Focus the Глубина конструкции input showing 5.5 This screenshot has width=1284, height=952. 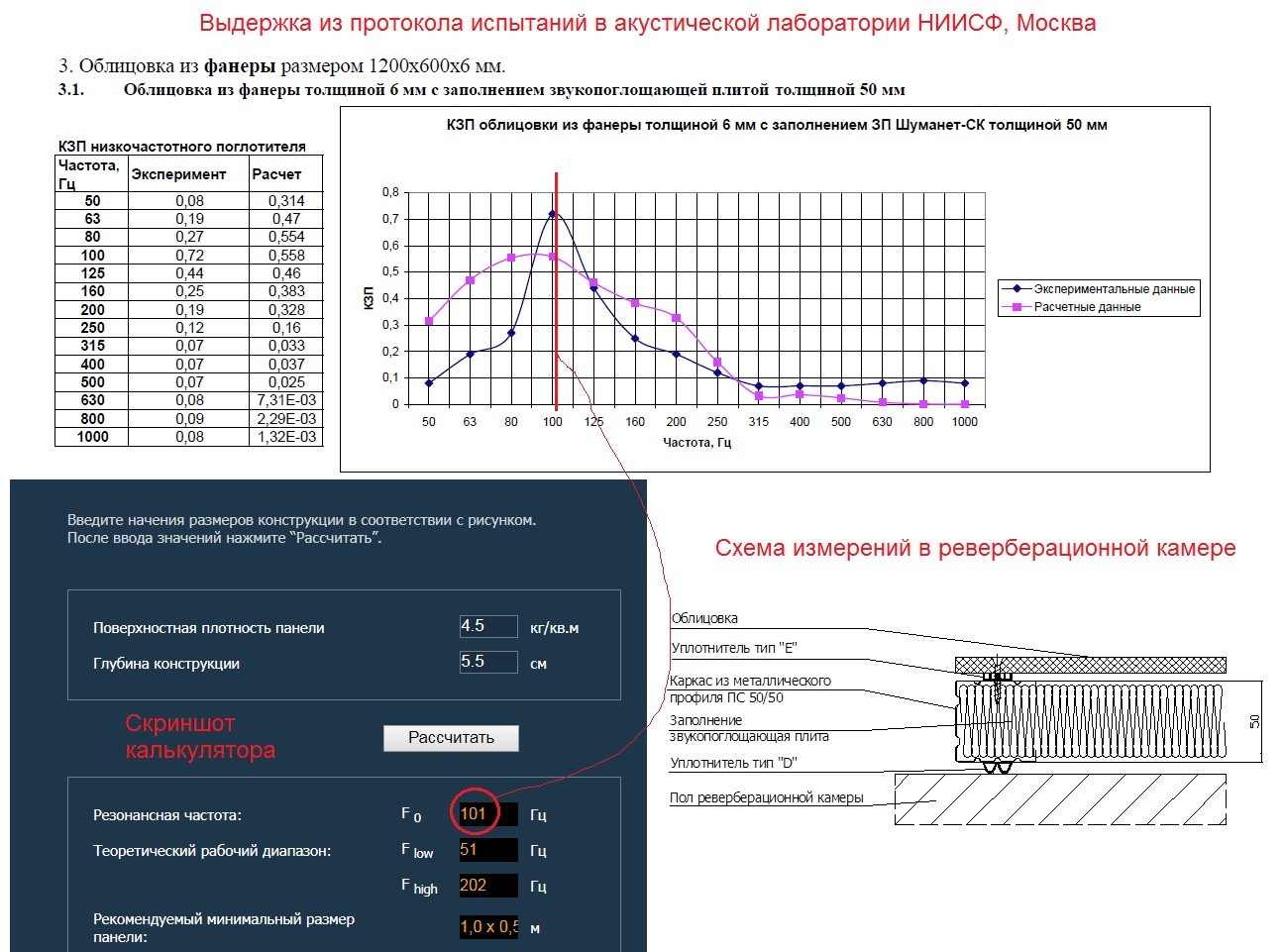[x=487, y=662]
